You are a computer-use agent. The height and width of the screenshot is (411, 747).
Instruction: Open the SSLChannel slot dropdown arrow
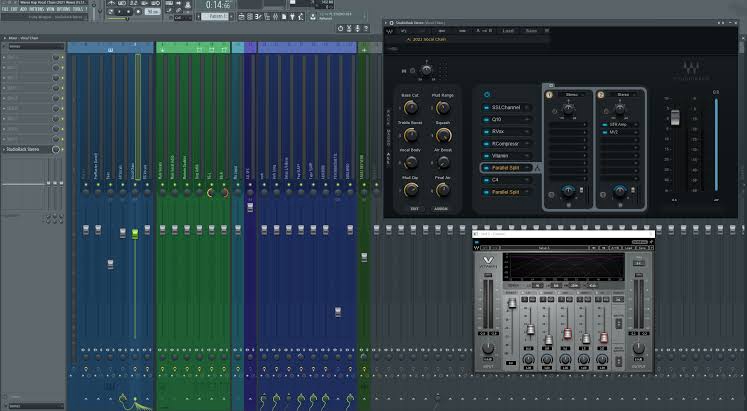(x=527, y=108)
